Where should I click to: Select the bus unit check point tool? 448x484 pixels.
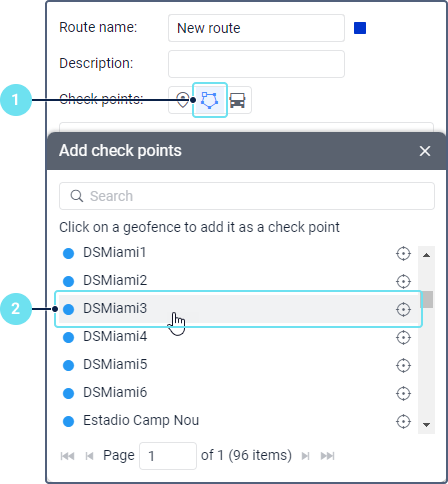point(237,100)
